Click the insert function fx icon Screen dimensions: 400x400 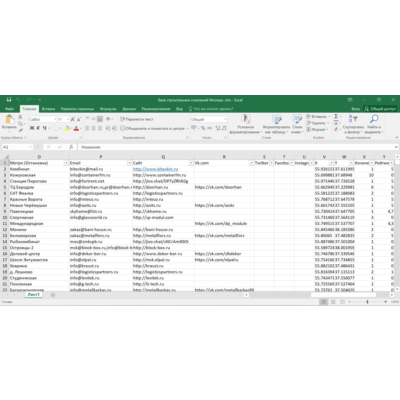pos(71,147)
